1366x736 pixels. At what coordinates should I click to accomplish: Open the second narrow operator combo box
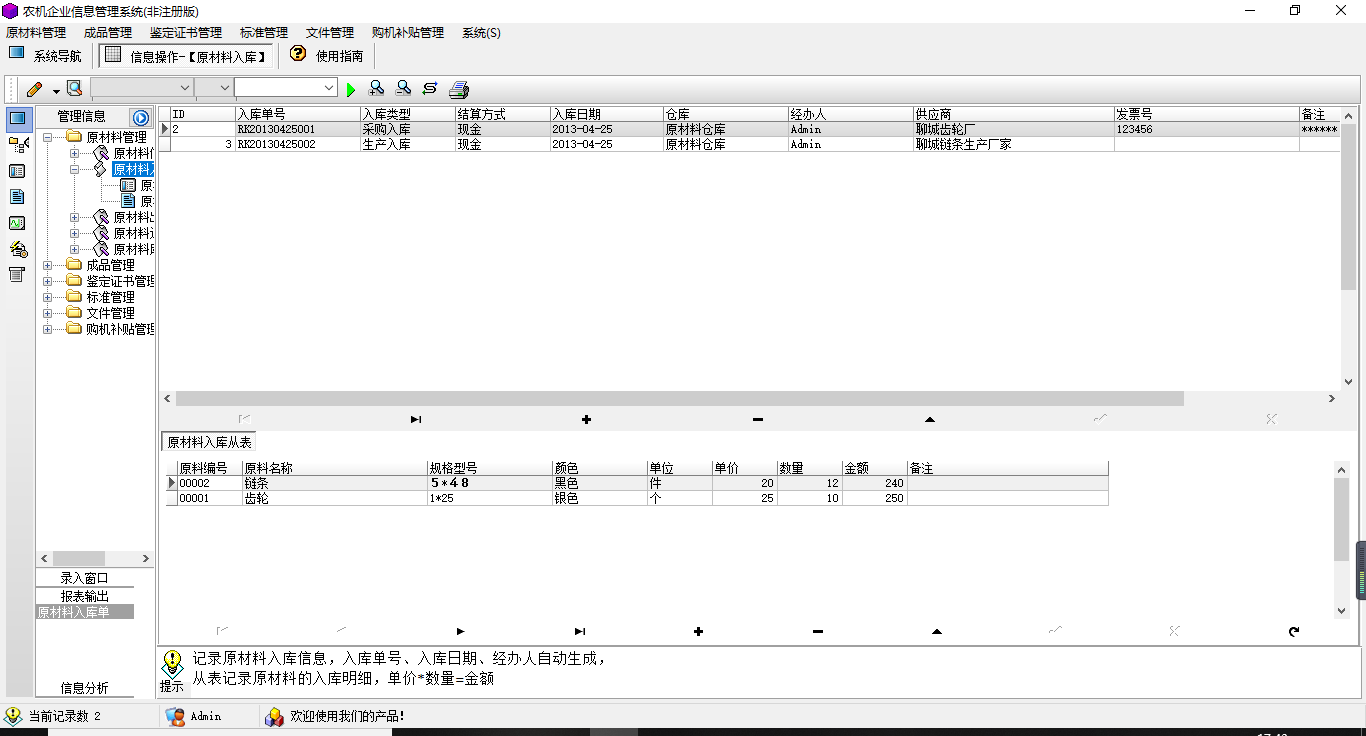[213, 88]
